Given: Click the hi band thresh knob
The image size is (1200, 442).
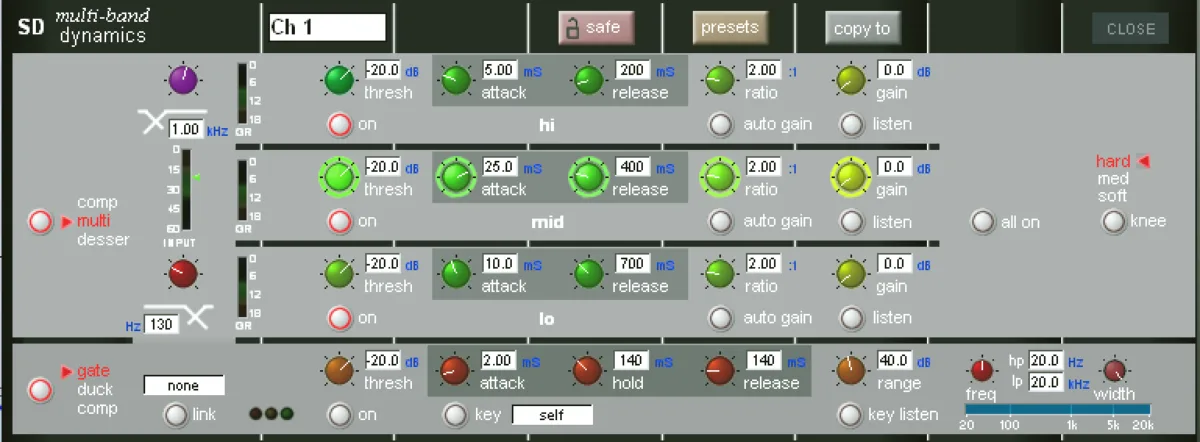Looking at the screenshot, I should coord(340,80).
